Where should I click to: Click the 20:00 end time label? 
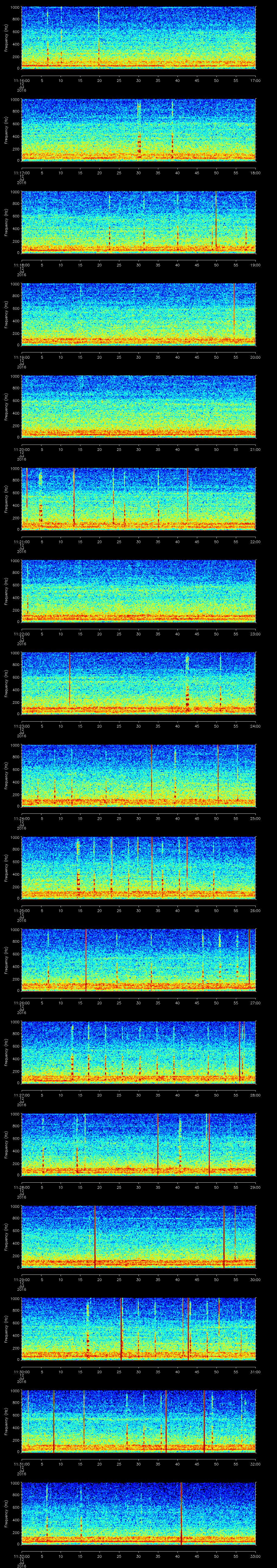click(x=255, y=357)
